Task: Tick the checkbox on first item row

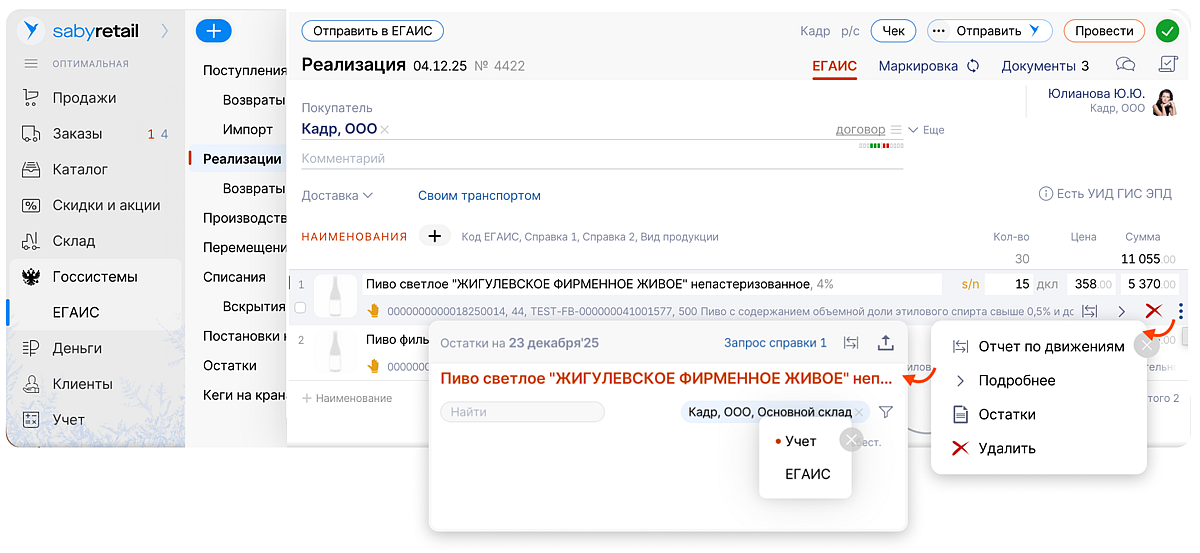Action: pyautogui.click(x=301, y=308)
